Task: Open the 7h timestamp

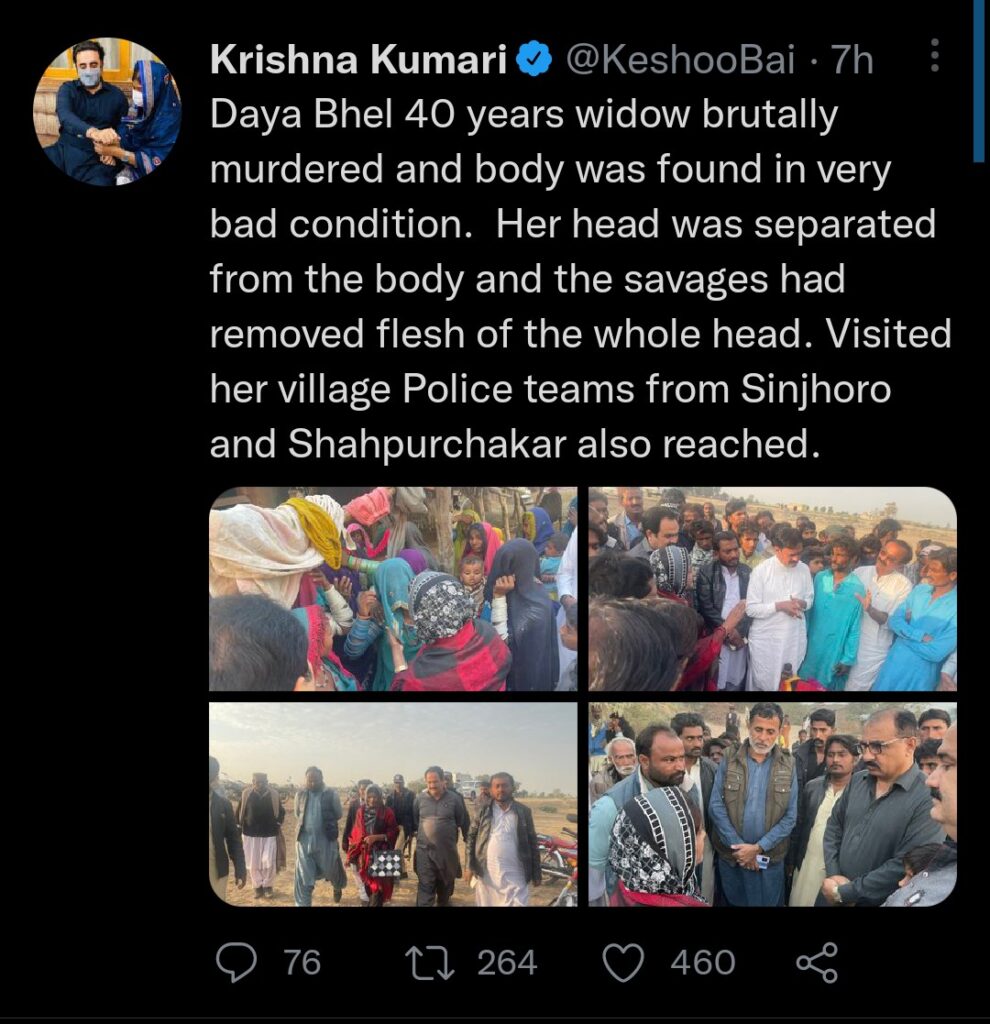Action: point(852,59)
